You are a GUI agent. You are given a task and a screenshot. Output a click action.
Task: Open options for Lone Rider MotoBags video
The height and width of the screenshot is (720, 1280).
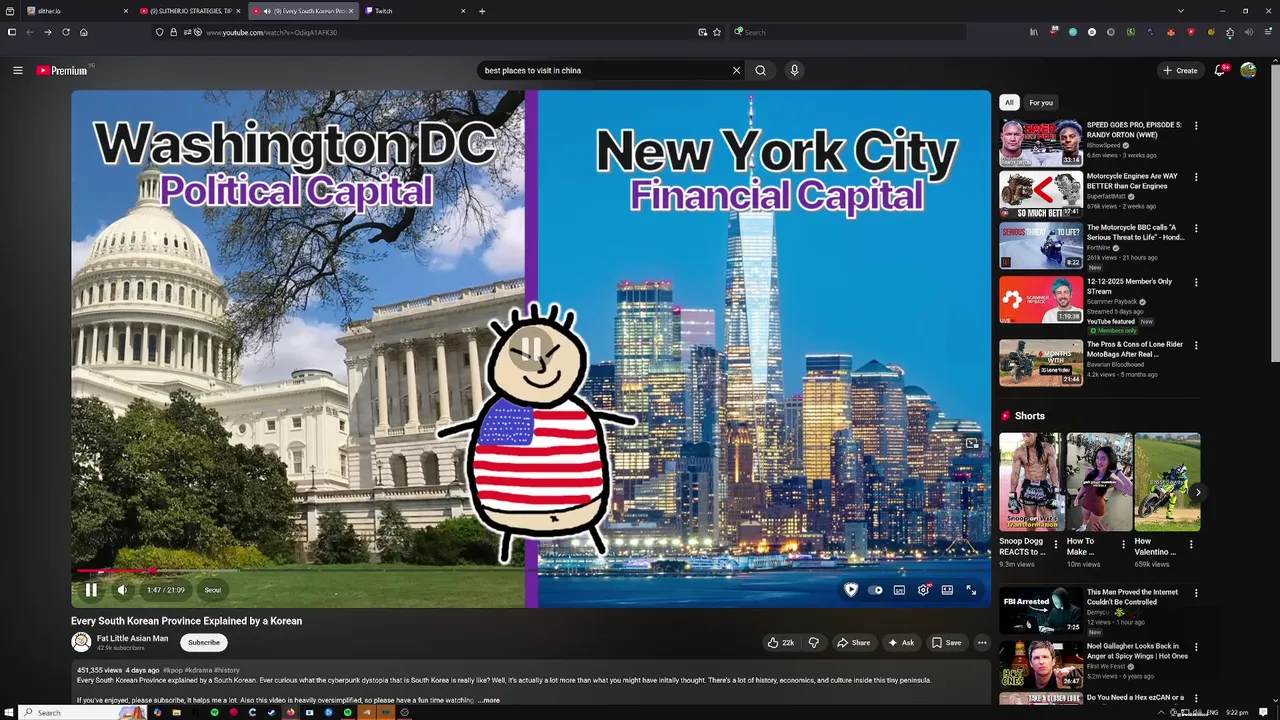click(1196, 345)
